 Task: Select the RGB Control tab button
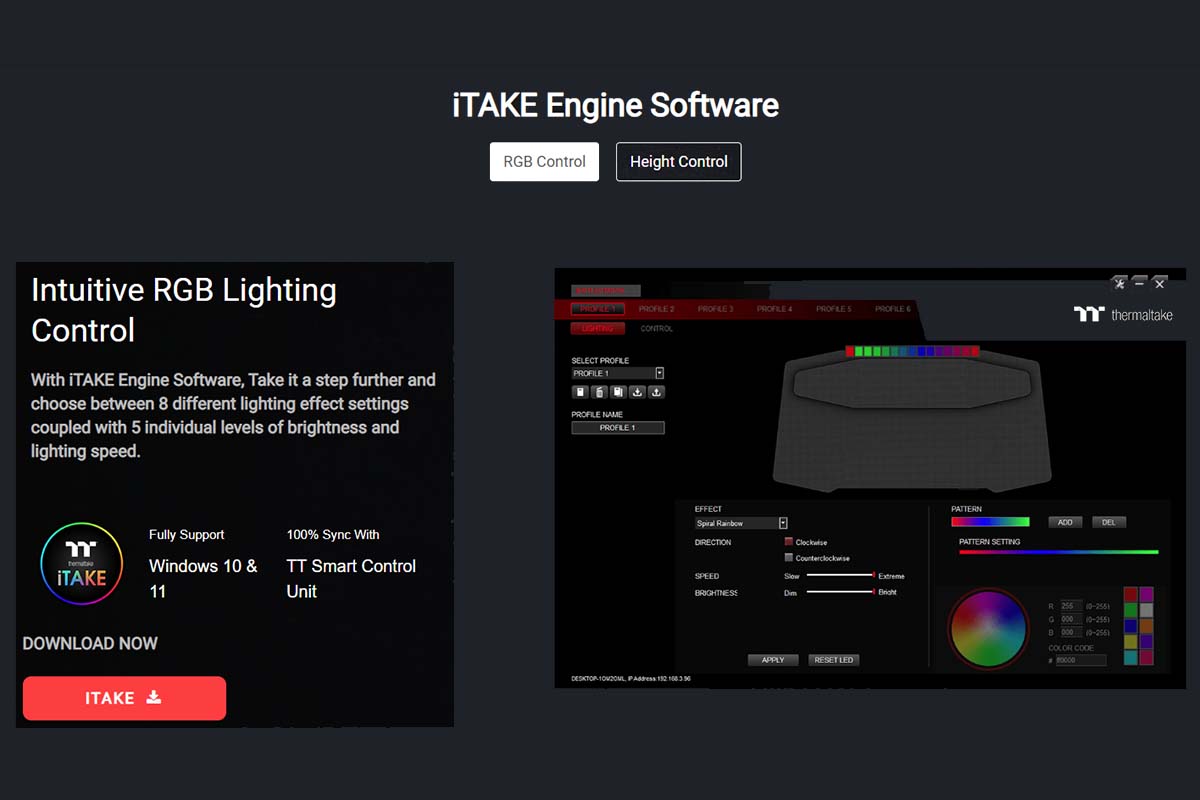click(544, 162)
